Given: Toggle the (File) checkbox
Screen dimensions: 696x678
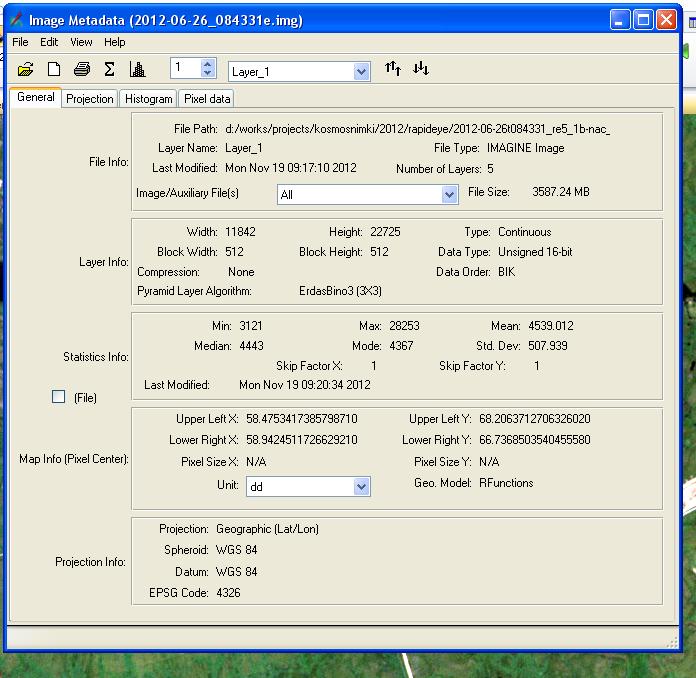Looking at the screenshot, I should coord(59,397).
